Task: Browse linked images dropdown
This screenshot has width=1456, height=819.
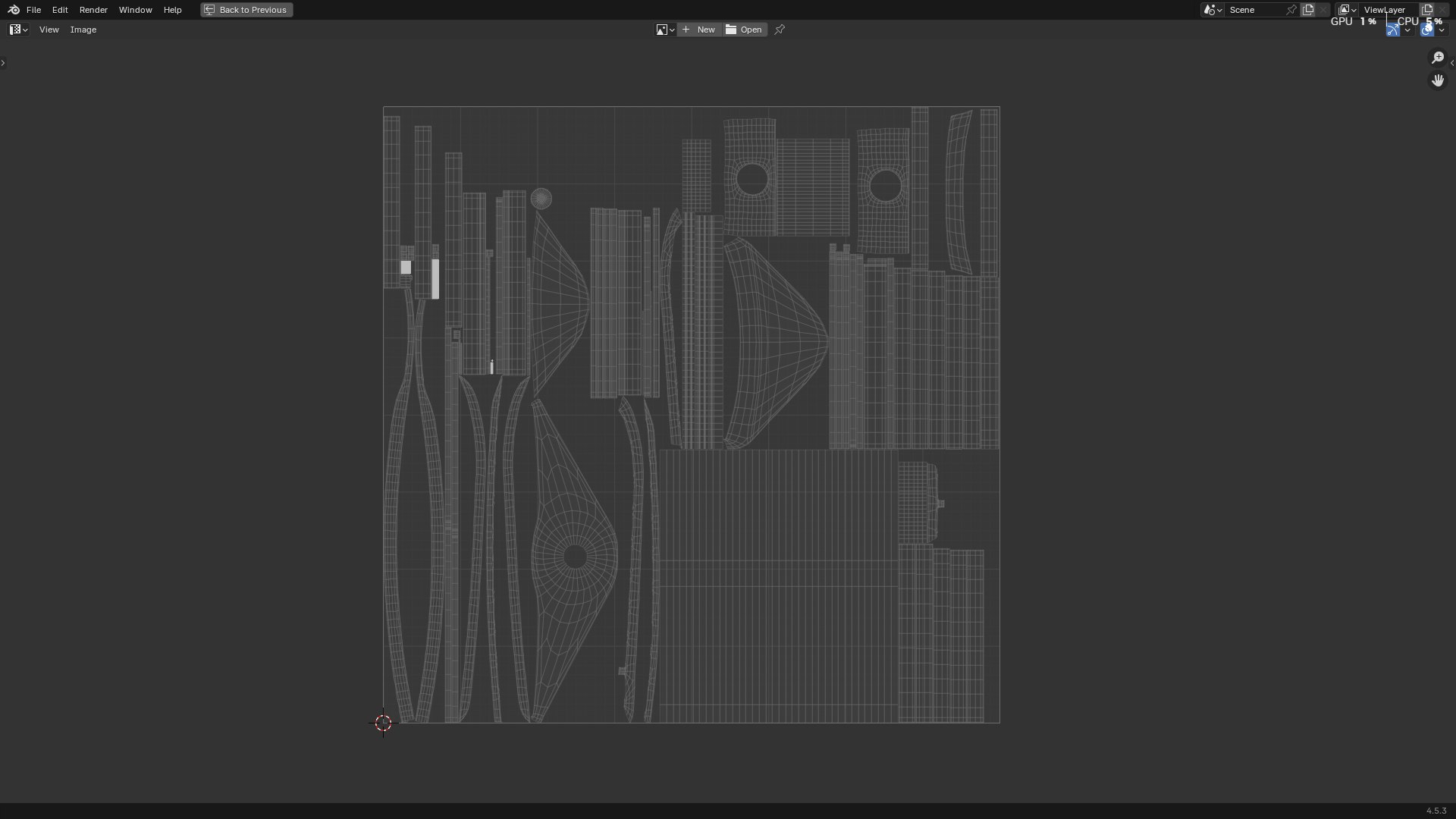Action: pyautogui.click(x=665, y=30)
